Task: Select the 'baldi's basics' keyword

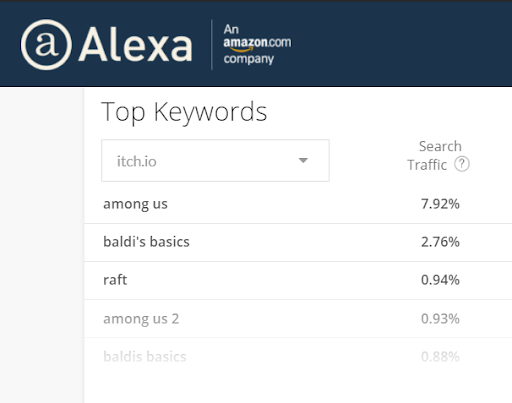Action: pos(146,242)
